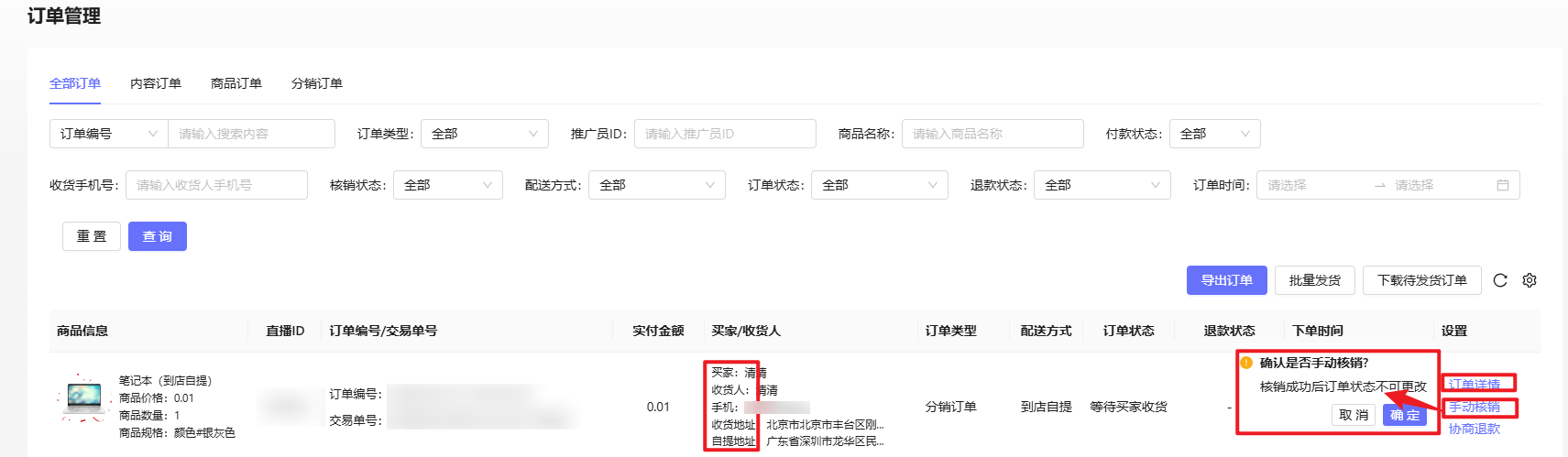The height and width of the screenshot is (457, 1568).
Task: Click the 导出订单 button
Action: [1226, 280]
